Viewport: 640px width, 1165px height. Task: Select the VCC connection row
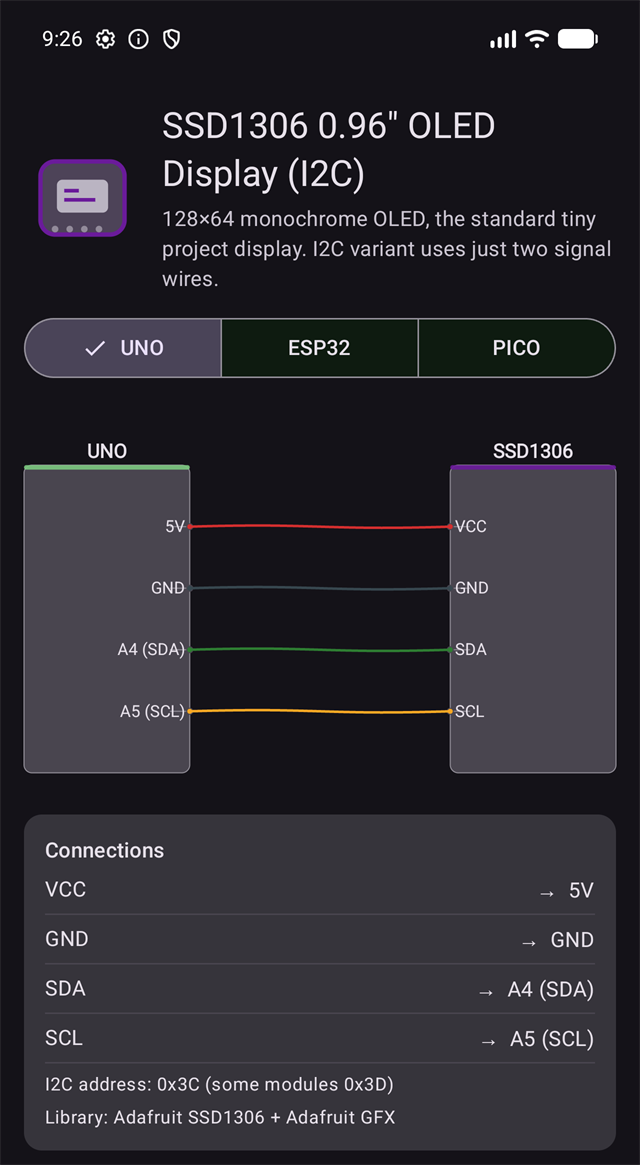pyautogui.click(x=320, y=889)
